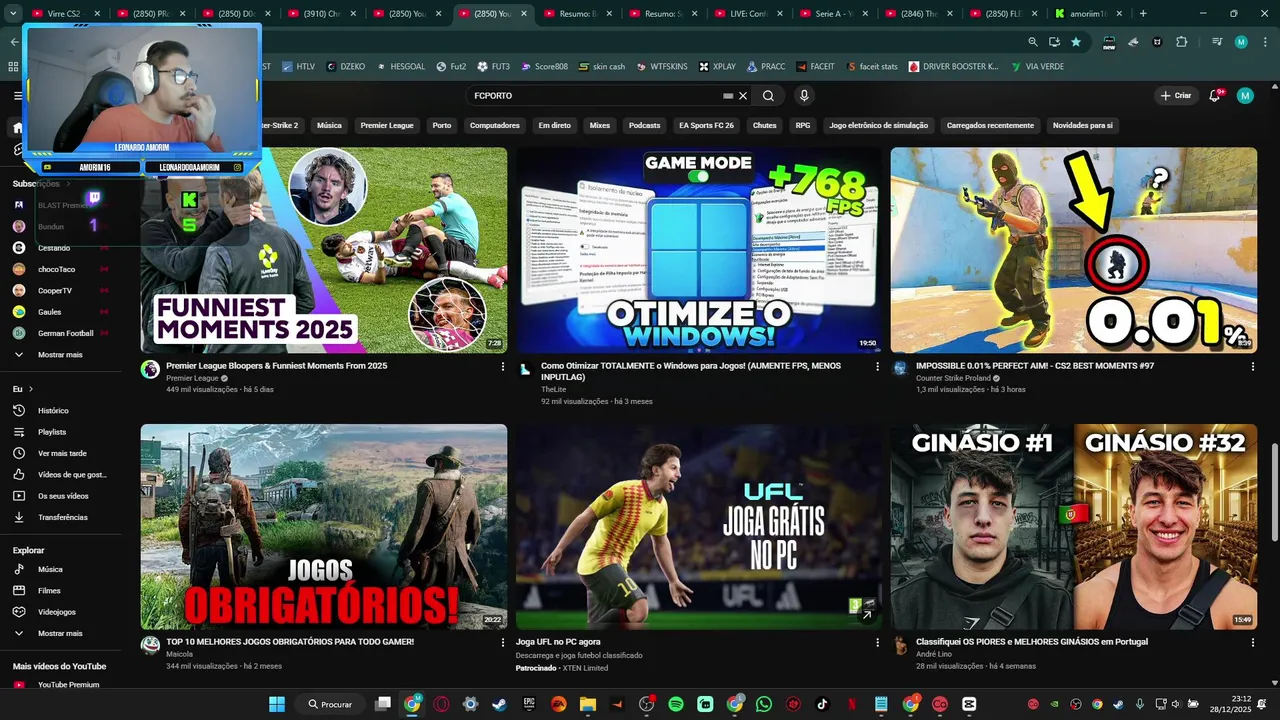Screen dimensions: 1280x720
Task: Open Spotify from the taskbar
Action: coord(676,704)
